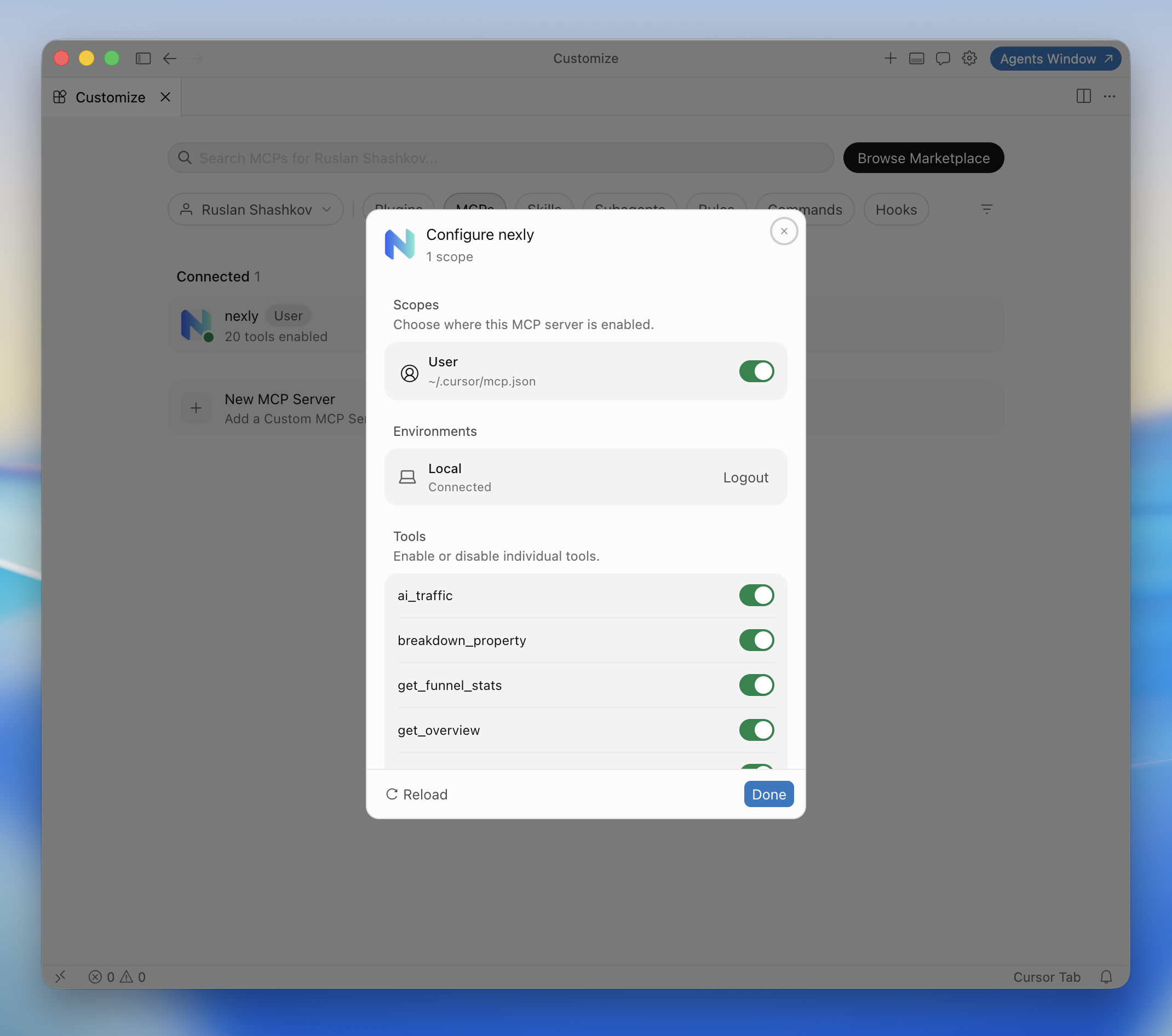Toggle the User scope switch
Image resolution: width=1172 pixels, height=1036 pixels.
[x=756, y=371]
